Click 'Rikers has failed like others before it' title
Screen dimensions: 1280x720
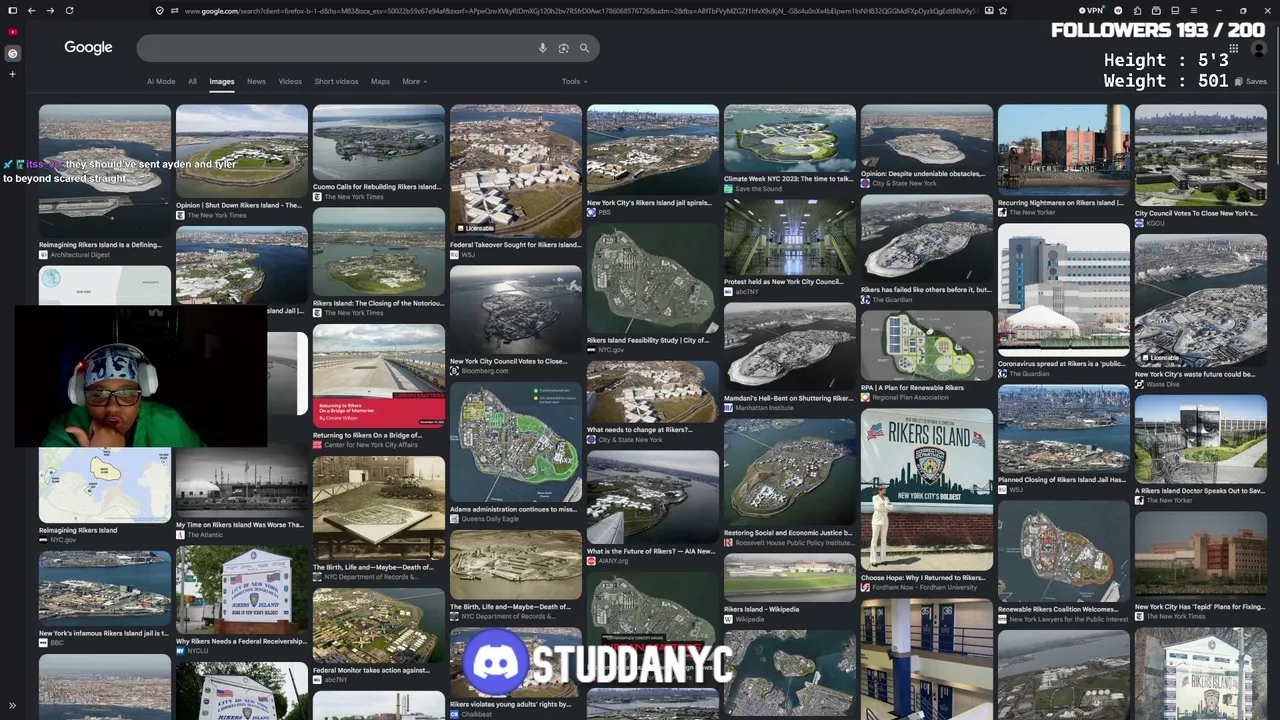tap(926, 290)
